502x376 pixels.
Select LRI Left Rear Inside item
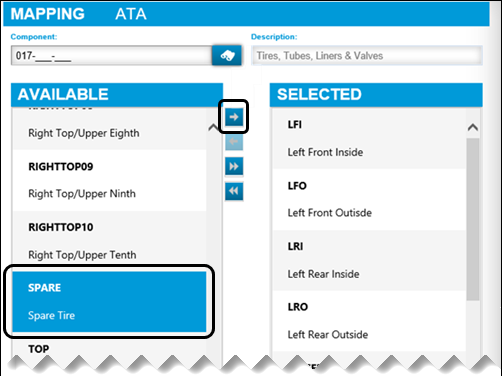[x=369, y=260]
